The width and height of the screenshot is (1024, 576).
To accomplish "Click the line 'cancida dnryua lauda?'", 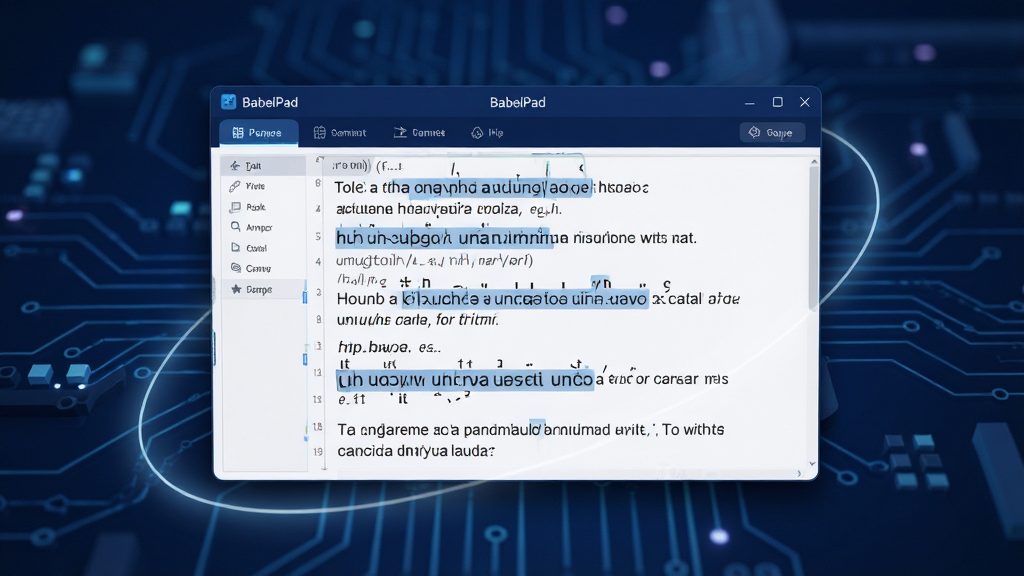I will pos(415,451).
